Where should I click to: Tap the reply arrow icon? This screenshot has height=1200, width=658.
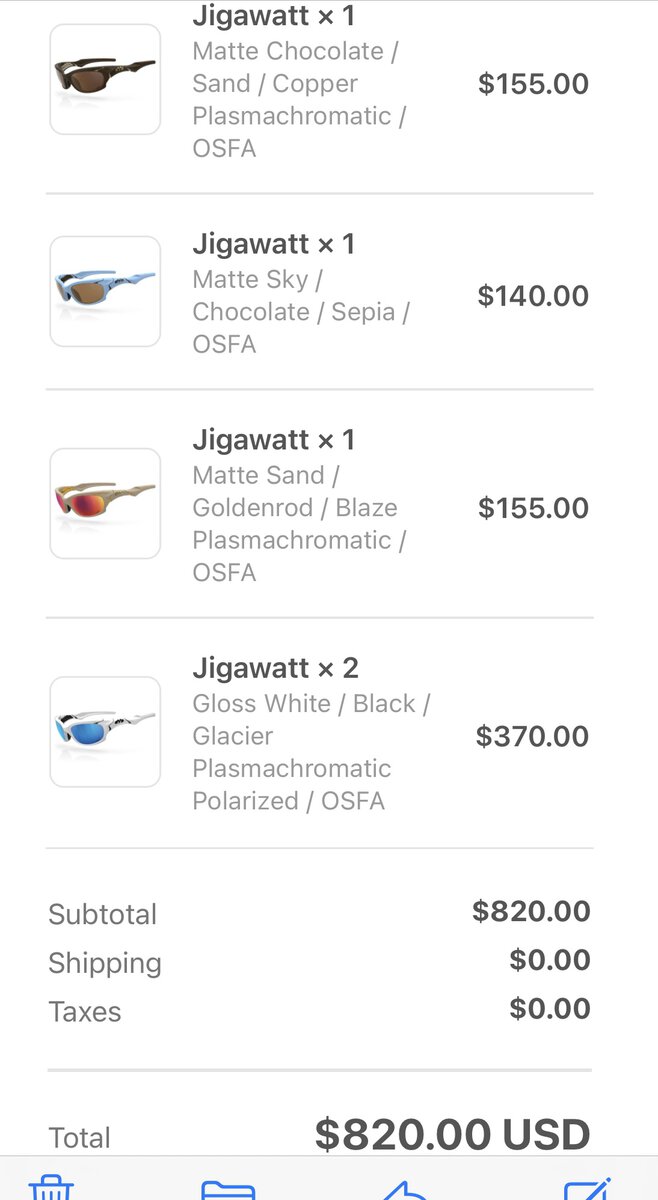(405, 1189)
